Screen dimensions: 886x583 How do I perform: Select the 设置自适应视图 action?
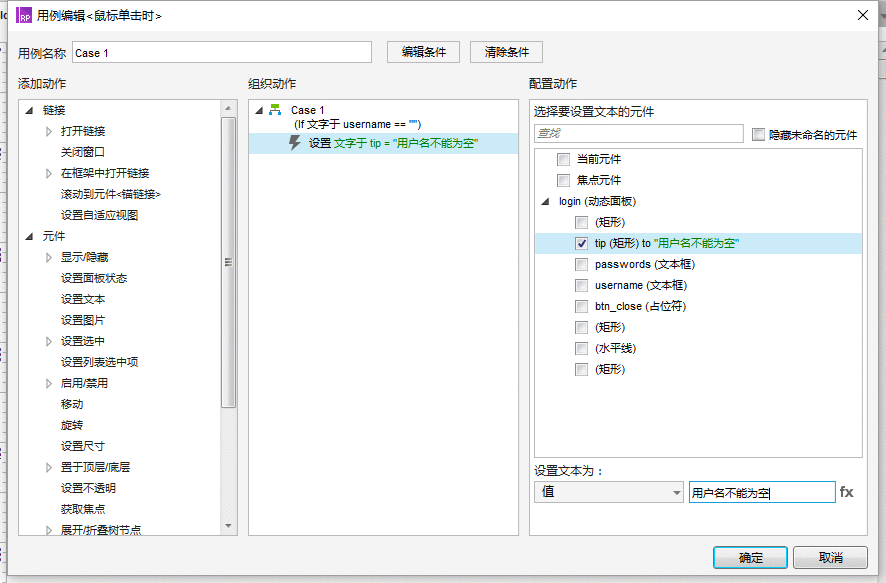click(99, 215)
